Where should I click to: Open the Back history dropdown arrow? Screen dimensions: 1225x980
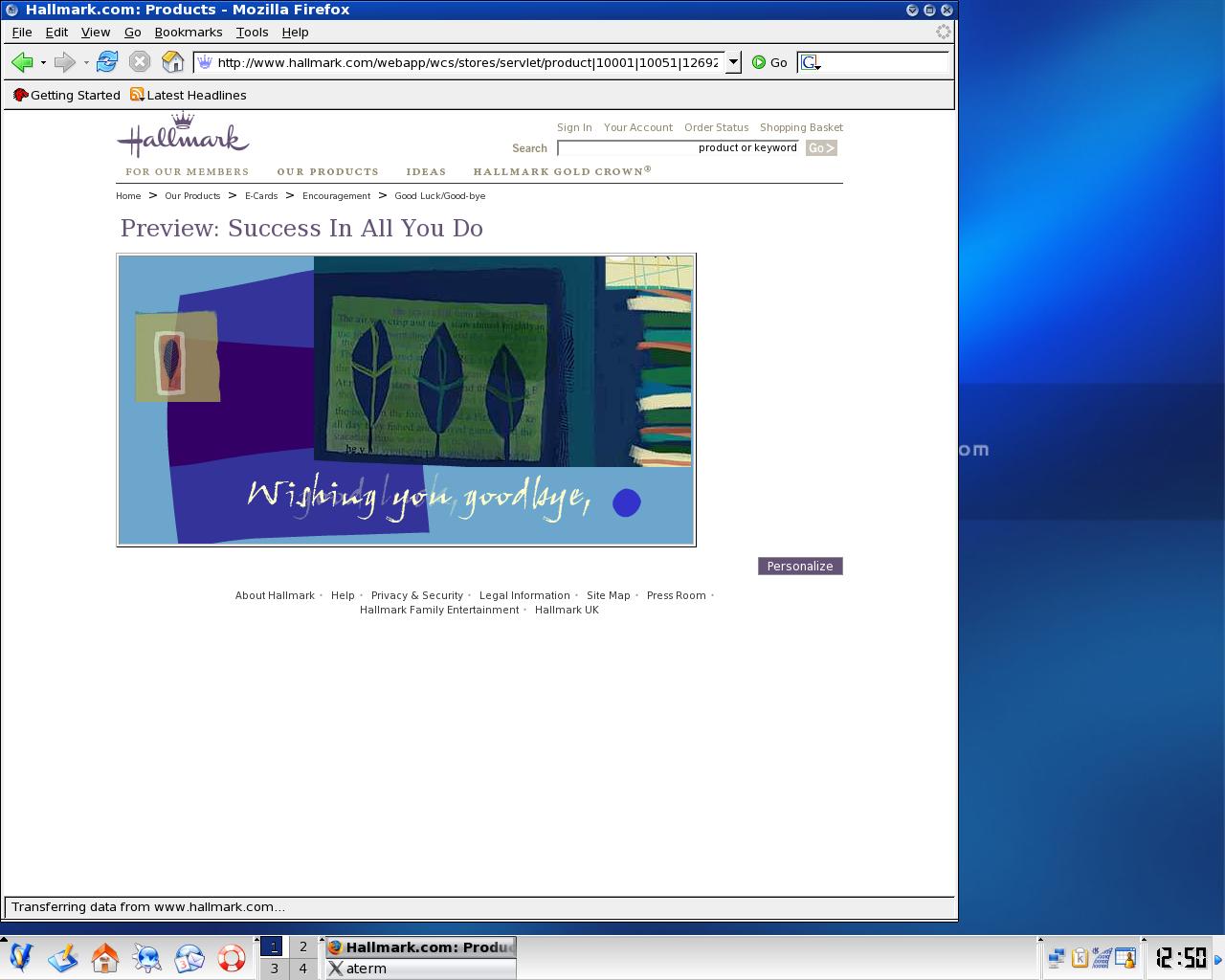point(43,63)
